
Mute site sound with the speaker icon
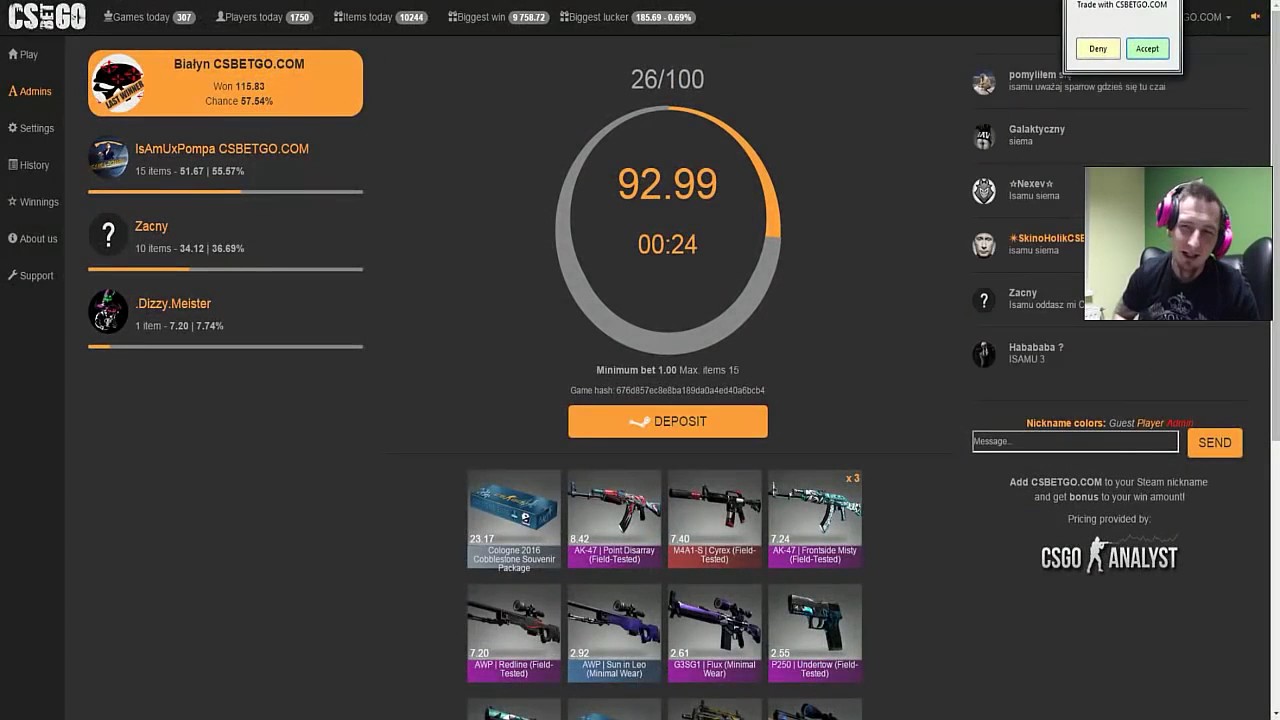pos(1255,16)
